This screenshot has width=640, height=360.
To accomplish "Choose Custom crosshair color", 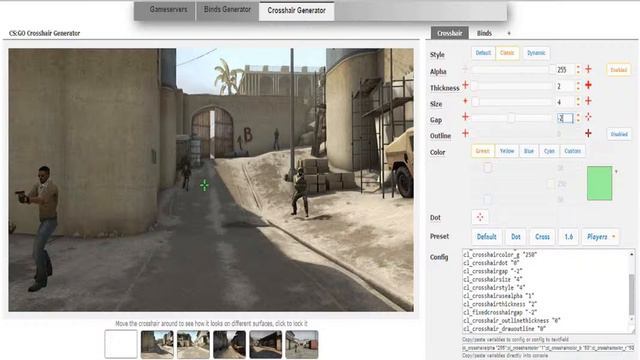I will tap(572, 151).
